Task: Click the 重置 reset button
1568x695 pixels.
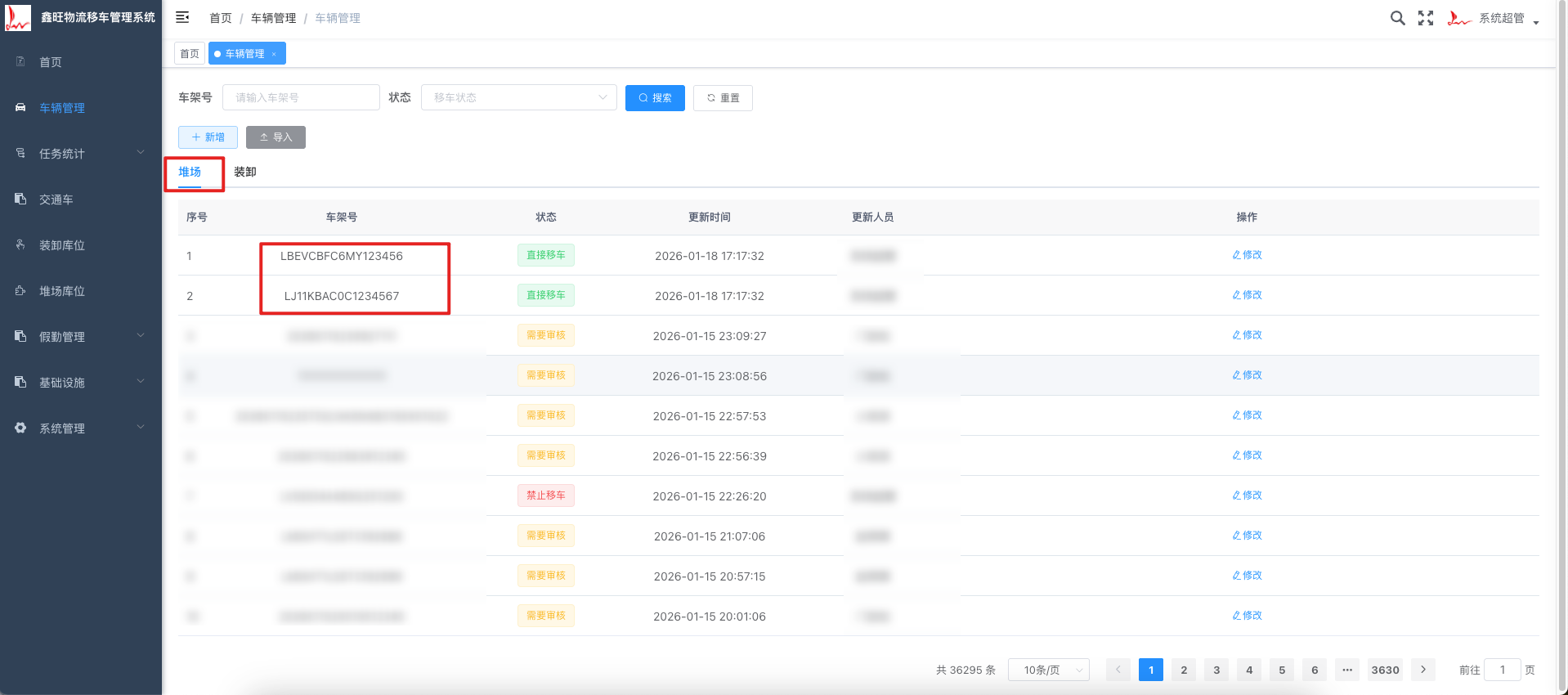Action: coord(723,98)
